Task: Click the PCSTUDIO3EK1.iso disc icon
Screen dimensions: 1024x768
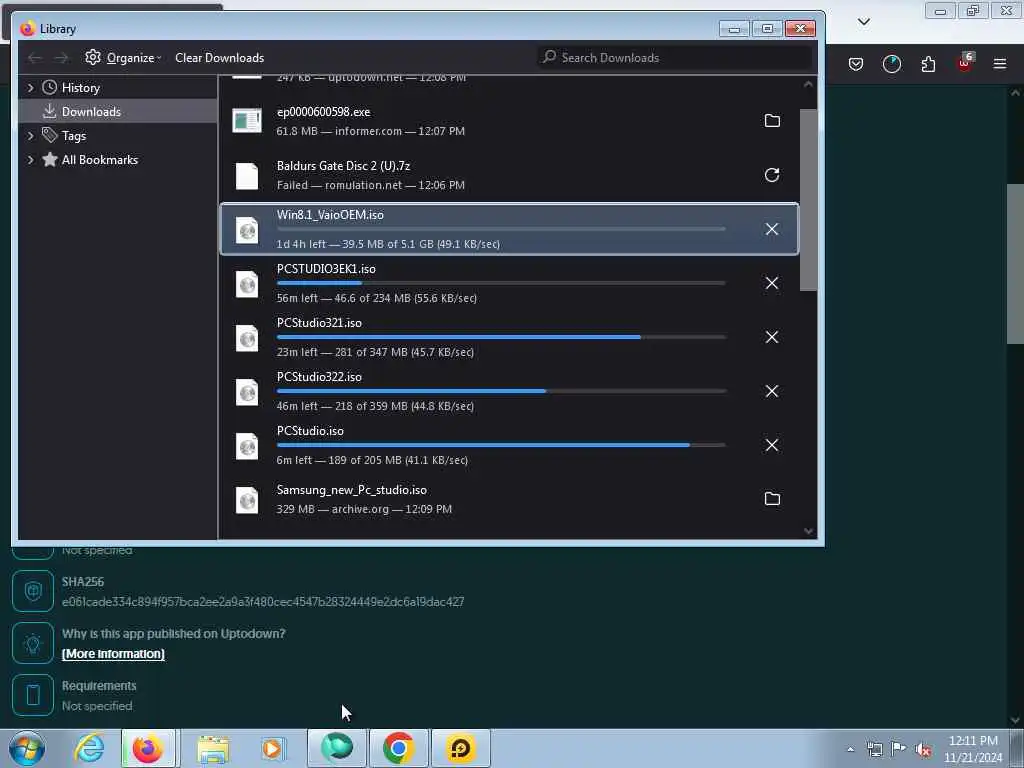Action: pos(247,284)
